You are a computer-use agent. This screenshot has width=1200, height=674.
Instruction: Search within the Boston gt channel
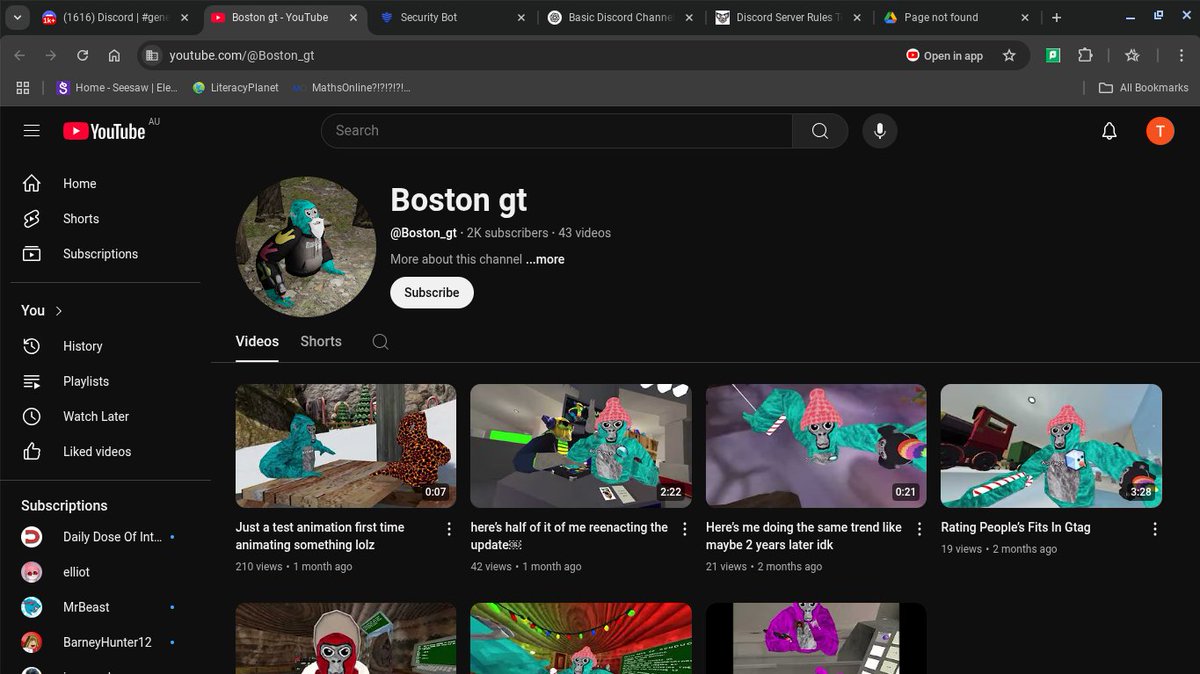tap(380, 341)
